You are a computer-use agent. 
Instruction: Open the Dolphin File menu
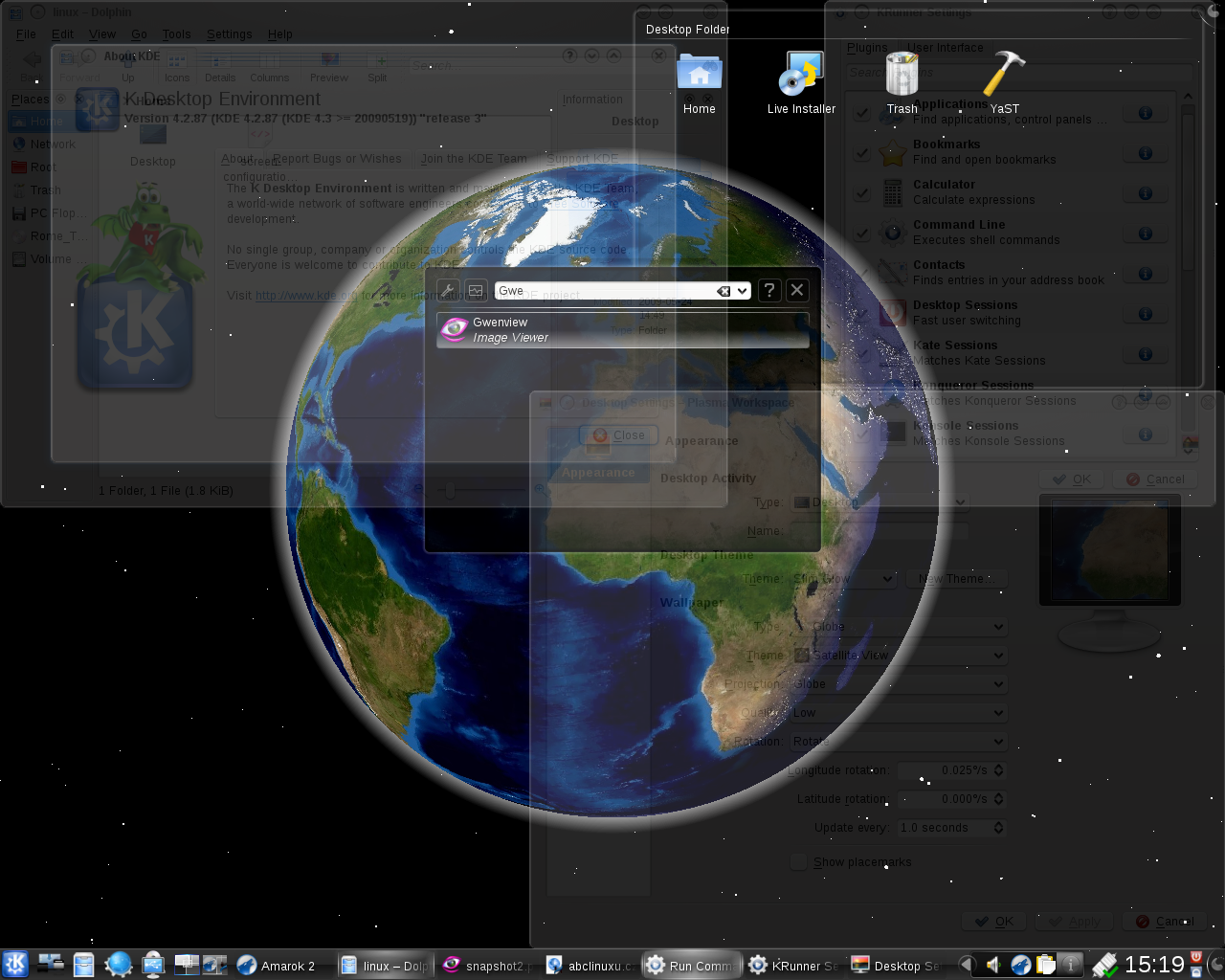(26, 34)
